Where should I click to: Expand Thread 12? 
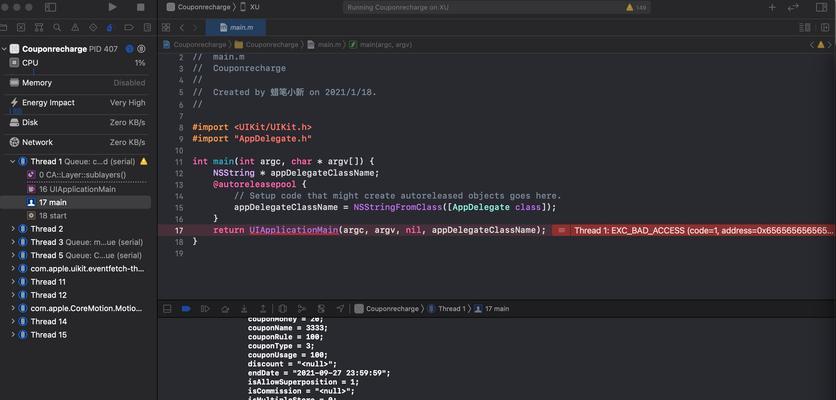click(13, 295)
